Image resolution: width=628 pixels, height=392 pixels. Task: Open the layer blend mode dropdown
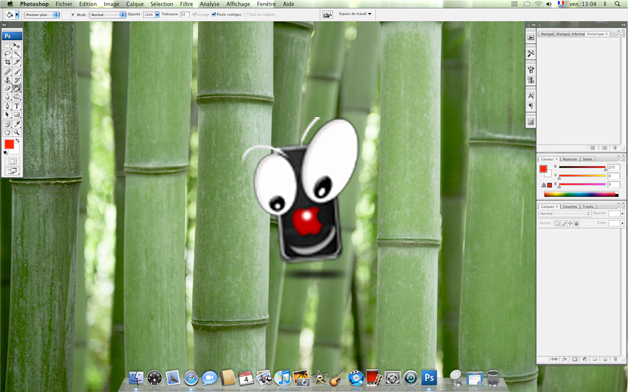[x=565, y=214]
